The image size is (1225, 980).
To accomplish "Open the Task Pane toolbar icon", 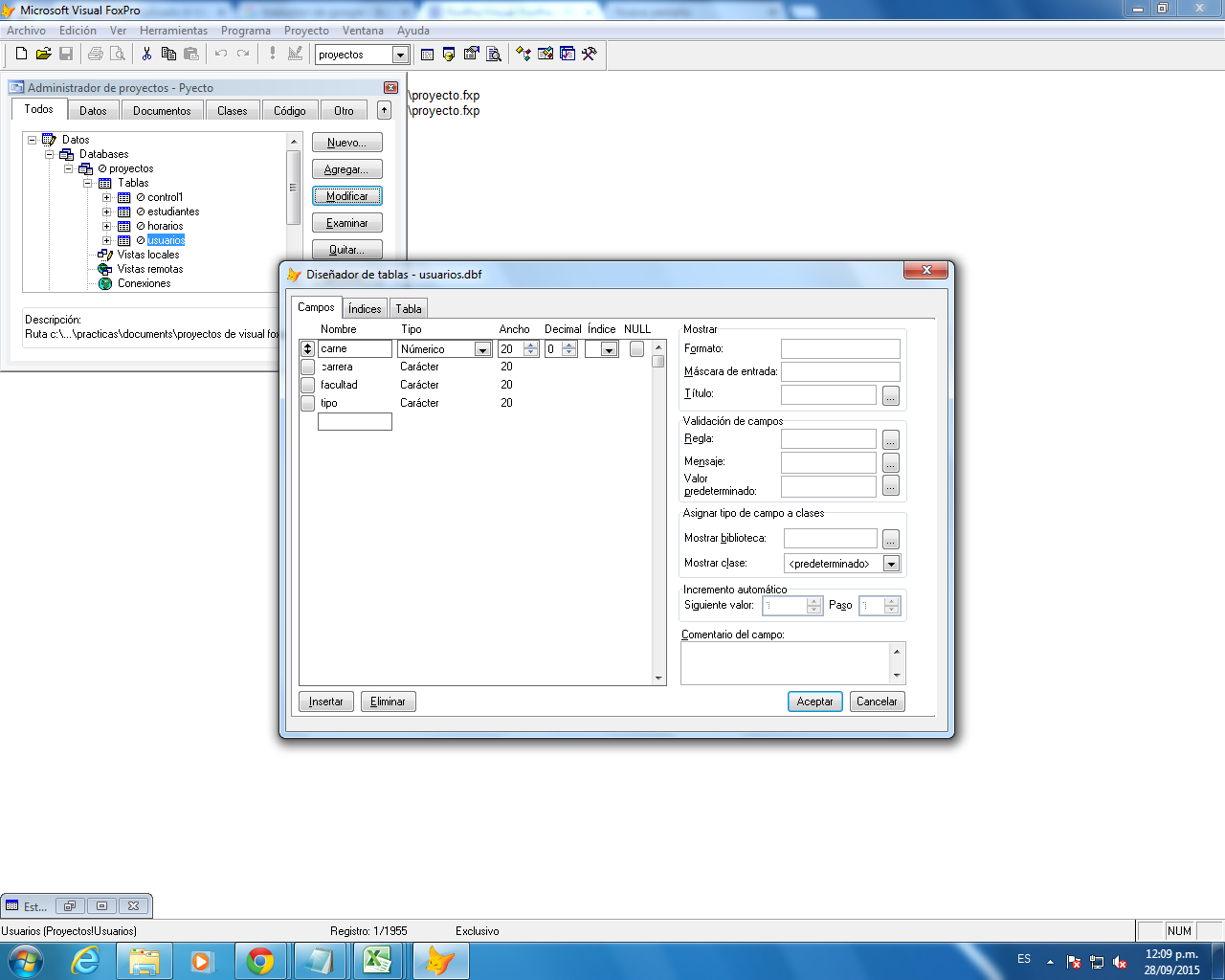I will click(568, 55).
